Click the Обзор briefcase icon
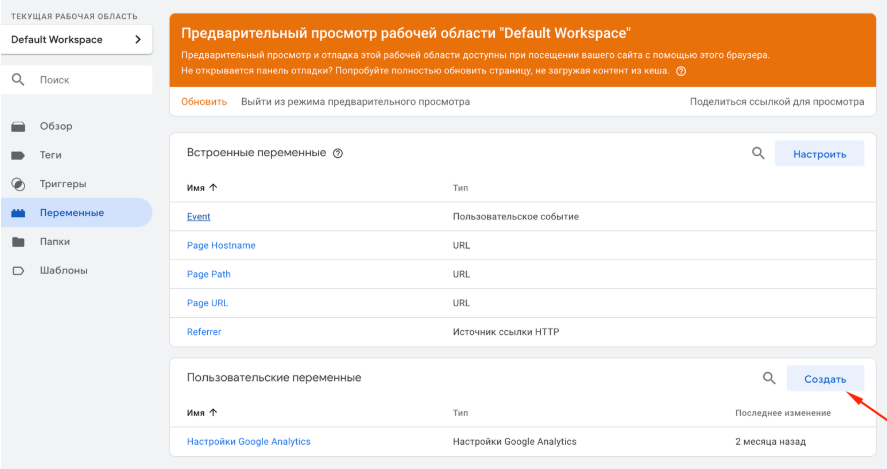The image size is (887, 469). (x=18, y=127)
